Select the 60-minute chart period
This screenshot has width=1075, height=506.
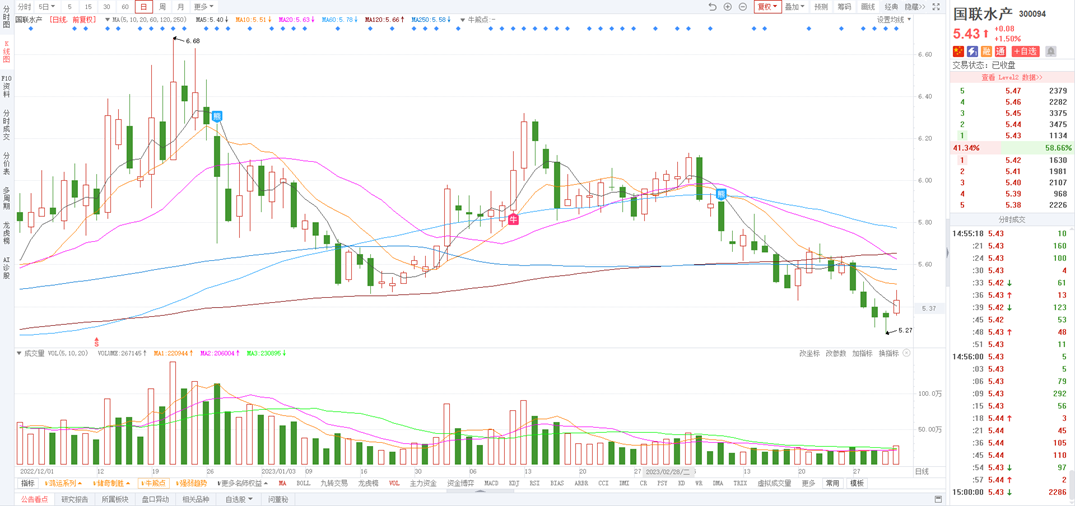(x=125, y=7)
